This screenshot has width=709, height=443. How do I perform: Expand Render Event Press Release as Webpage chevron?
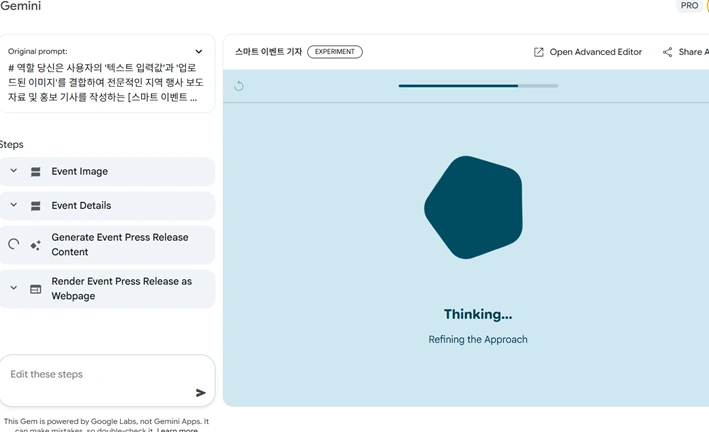(14, 288)
